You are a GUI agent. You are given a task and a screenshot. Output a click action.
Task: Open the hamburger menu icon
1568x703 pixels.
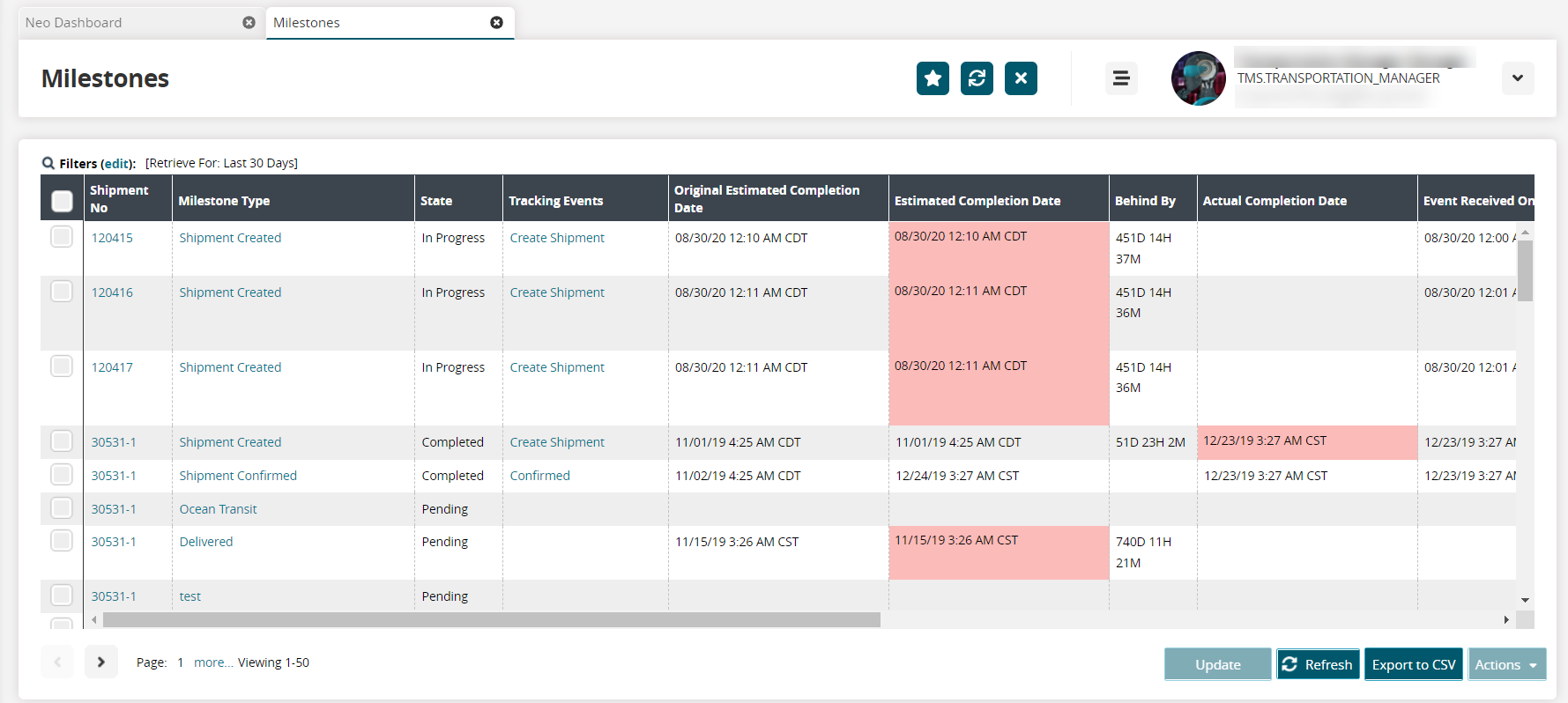[1121, 78]
